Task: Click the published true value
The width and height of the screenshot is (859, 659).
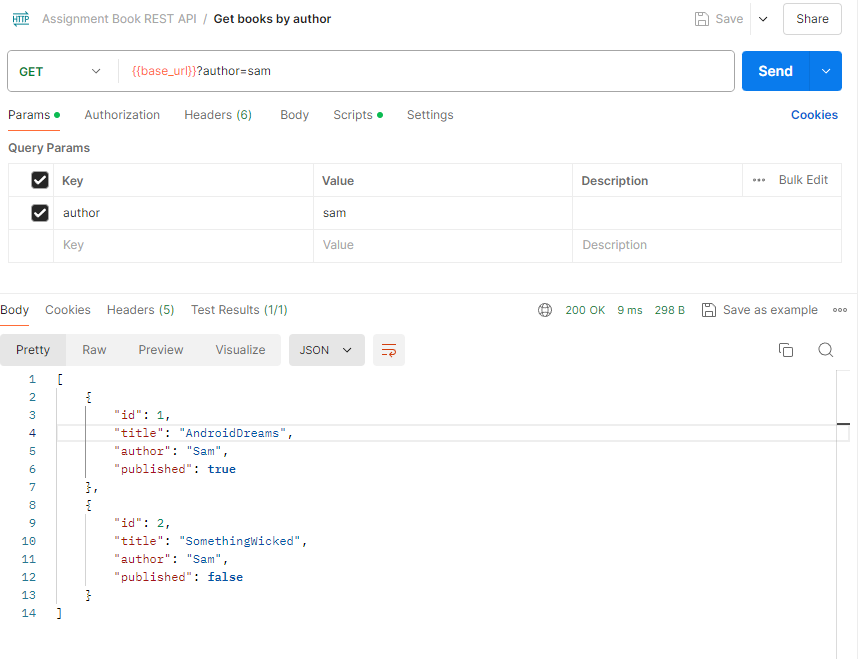Action: (221, 469)
